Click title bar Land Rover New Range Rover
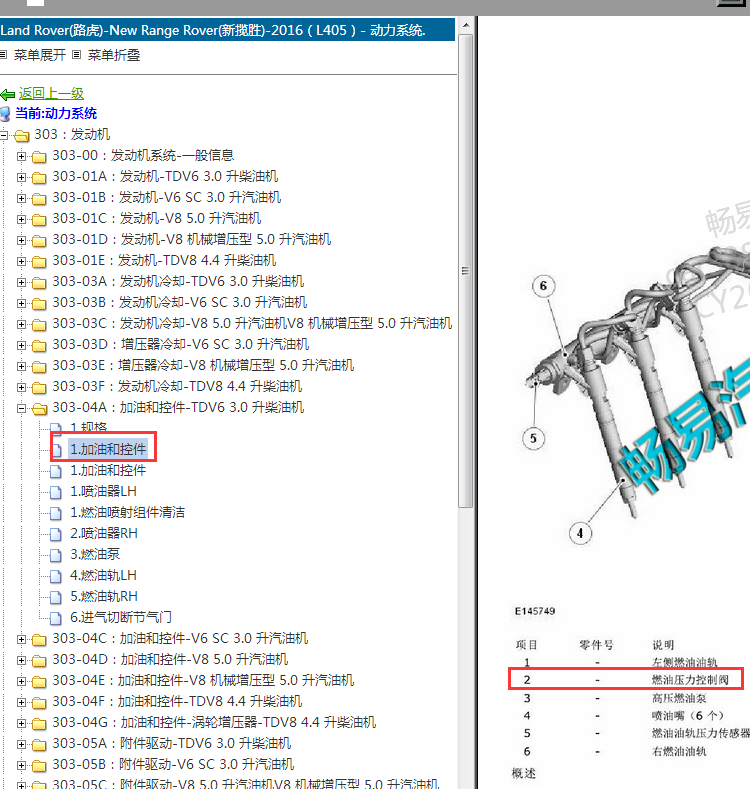The height and width of the screenshot is (789, 750). (x=228, y=30)
